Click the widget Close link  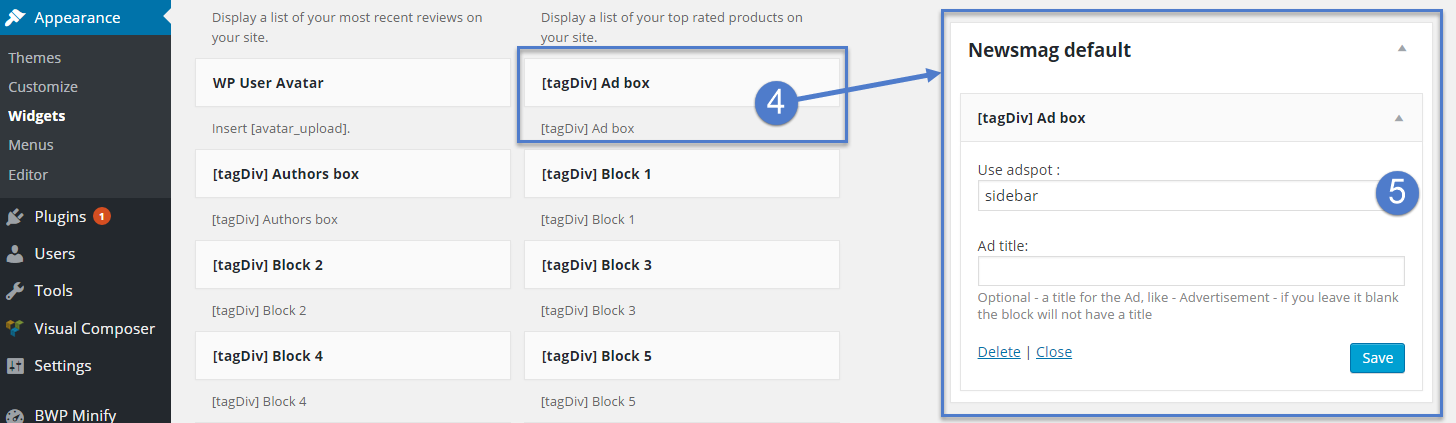1054,352
